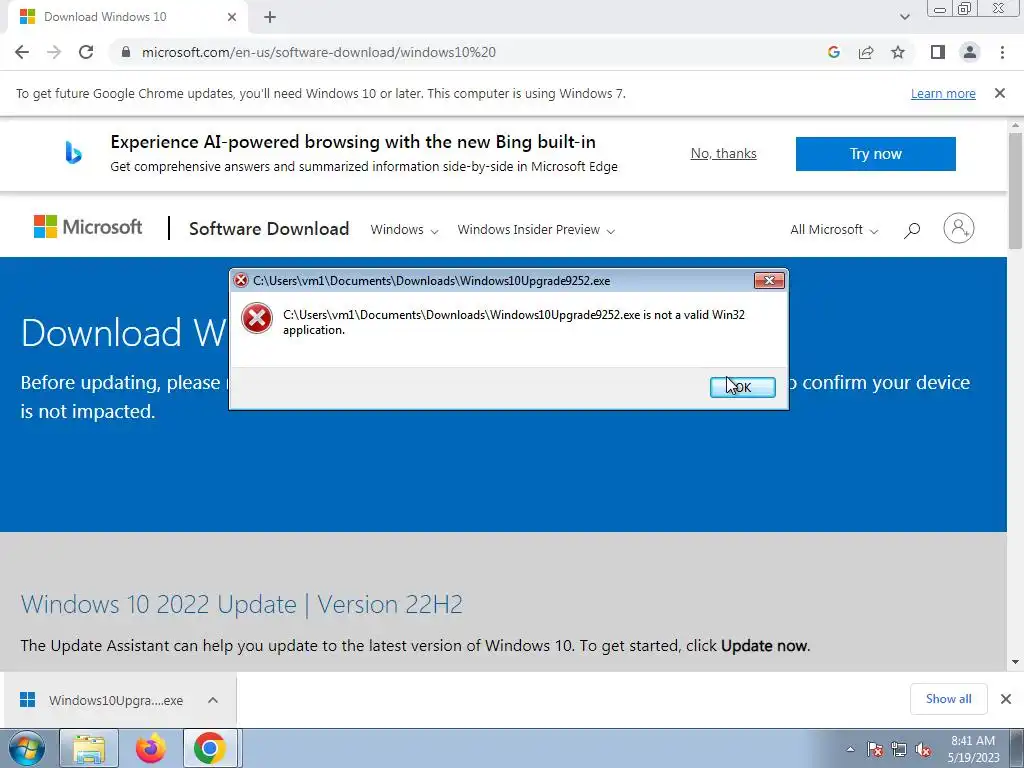Screen dimensions: 1024x768
Task: Click the Microsoft logo
Action: tap(88, 227)
